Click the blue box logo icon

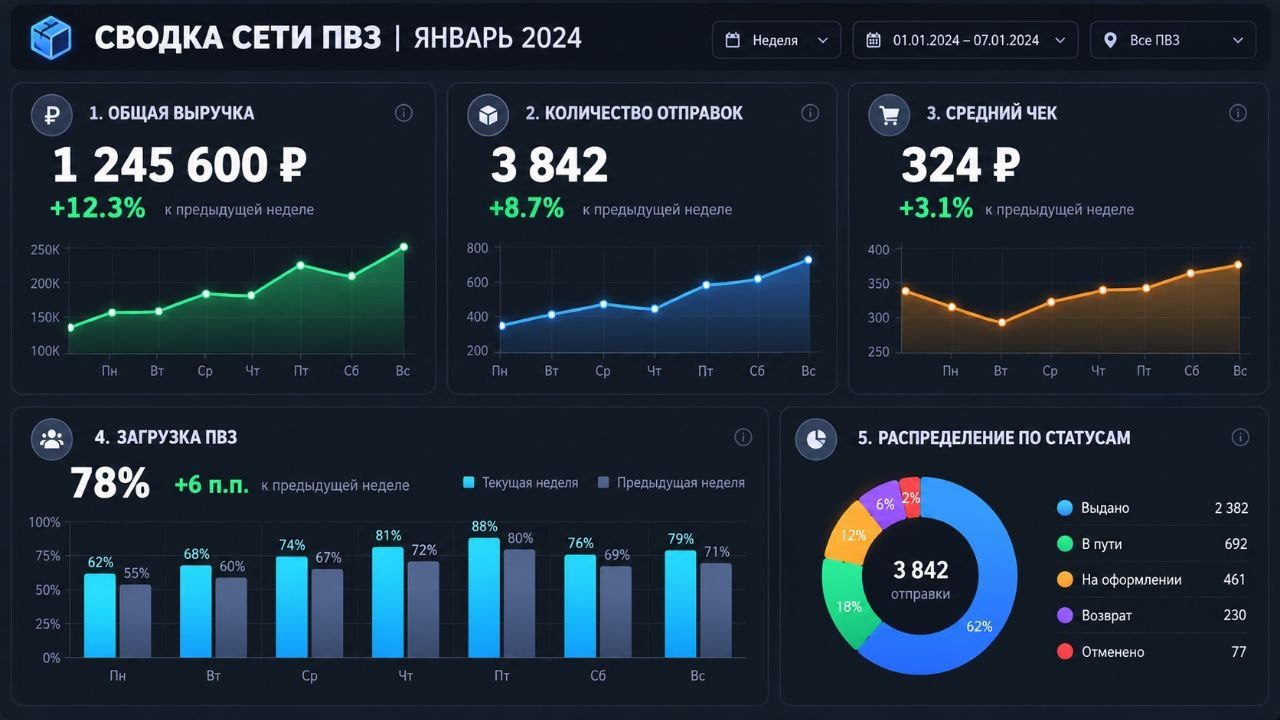(x=51, y=39)
